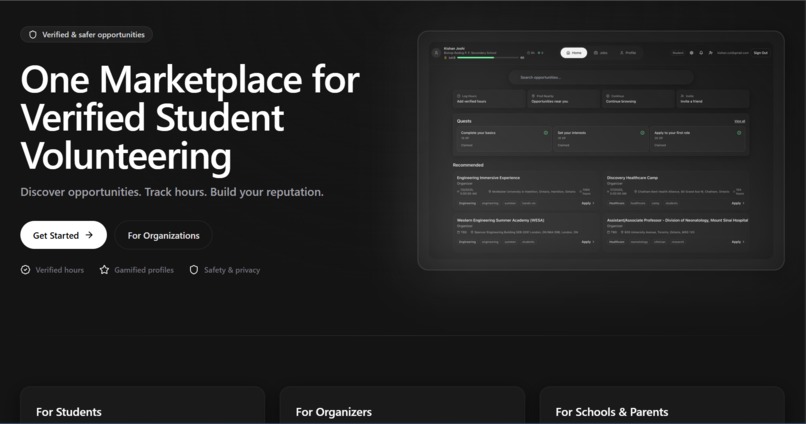The height and width of the screenshot is (424, 806).
Task: Click the theme toggle icon beside the bell
Action: 691,52
